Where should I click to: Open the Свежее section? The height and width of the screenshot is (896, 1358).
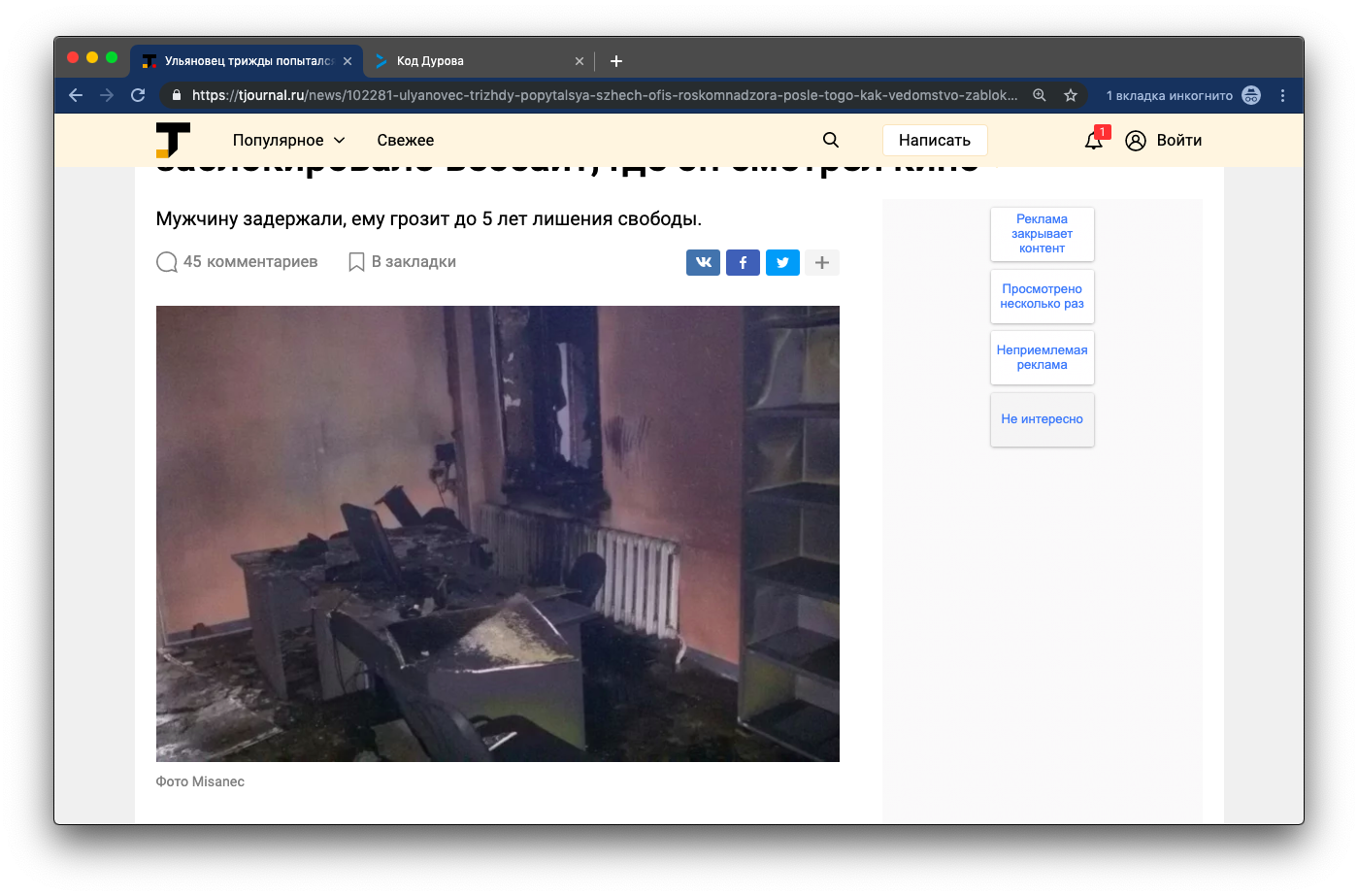pyautogui.click(x=406, y=140)
